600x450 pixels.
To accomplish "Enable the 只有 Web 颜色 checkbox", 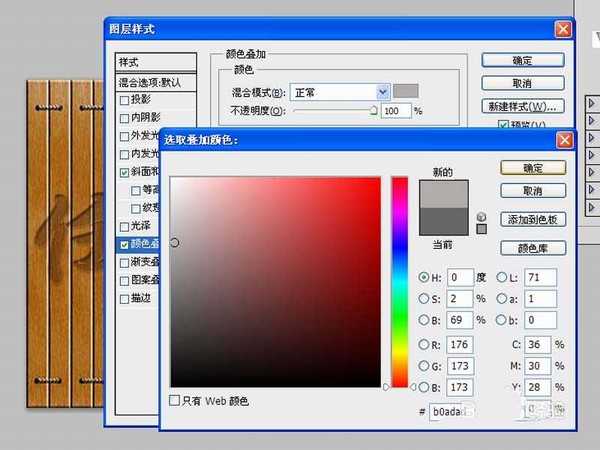I will [x=176, y=400].
